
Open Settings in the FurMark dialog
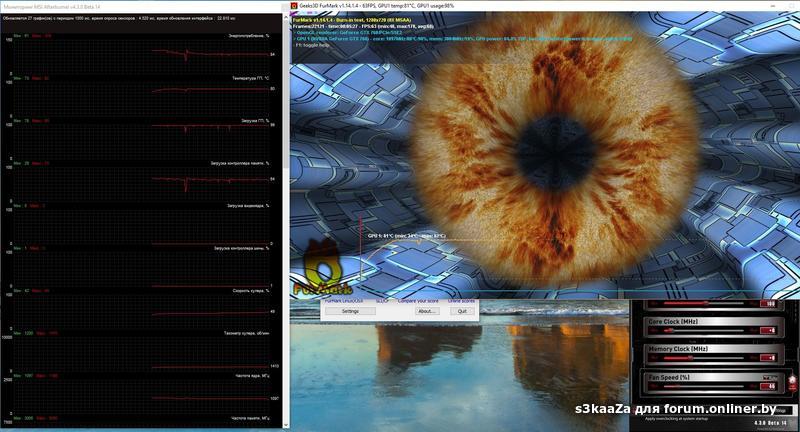click(x=350, y=311)
